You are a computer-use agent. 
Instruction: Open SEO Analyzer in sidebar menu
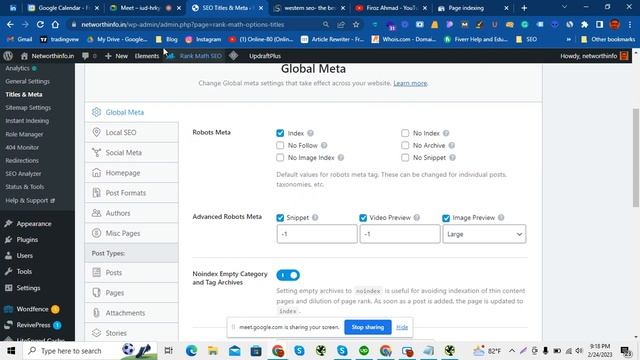23,173
